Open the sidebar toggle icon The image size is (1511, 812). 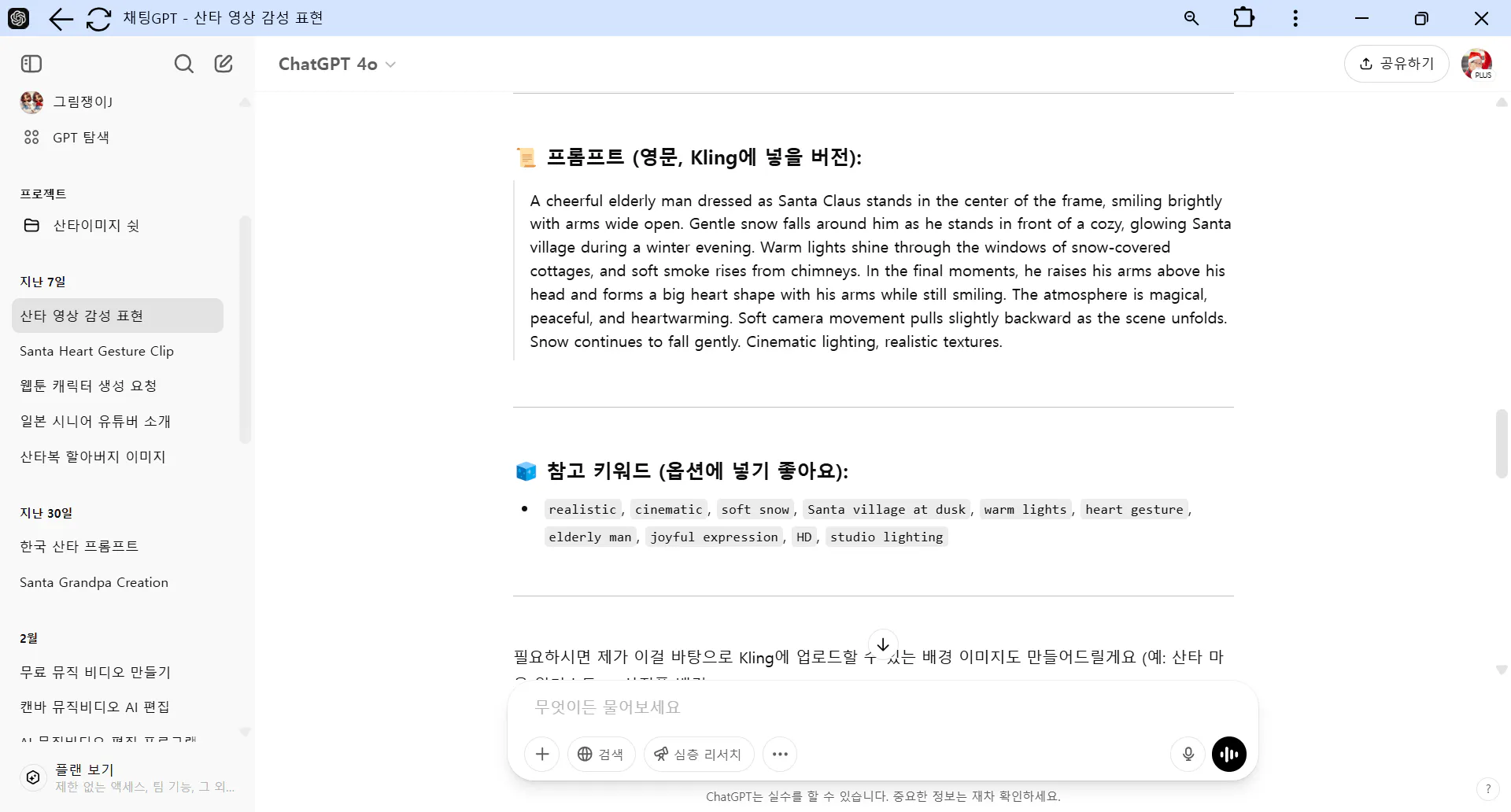tap(31, 64)
